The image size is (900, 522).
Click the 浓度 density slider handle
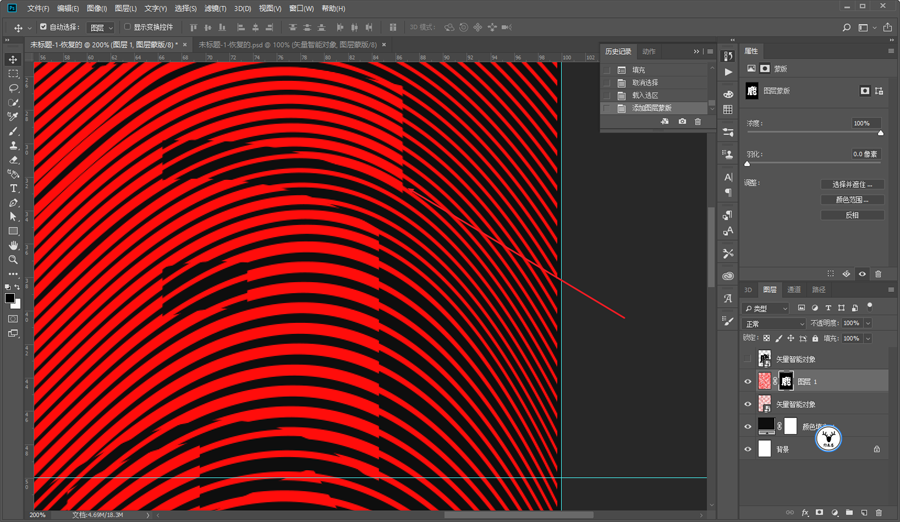(x=880, y=133)
